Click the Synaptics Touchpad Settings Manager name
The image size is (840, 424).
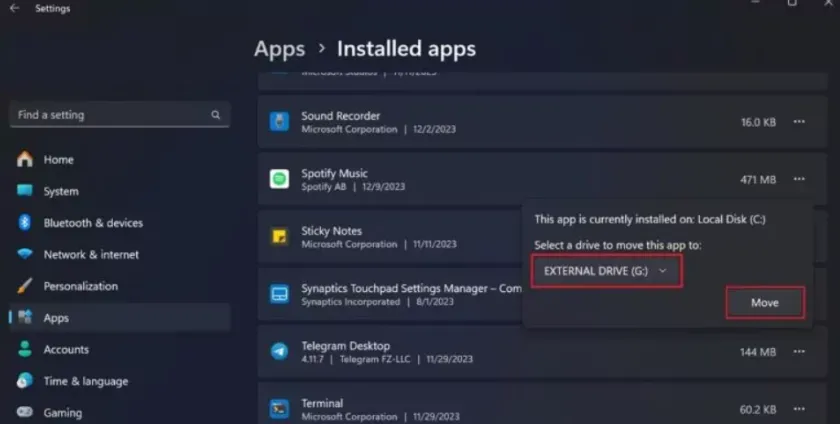[x=411, y=288]
